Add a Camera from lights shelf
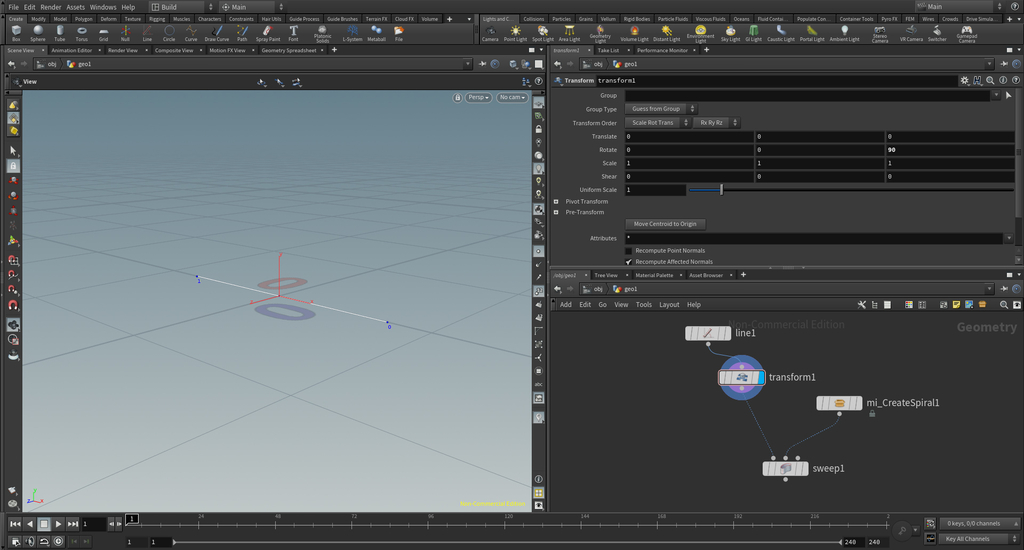This screenshot has height=550, width=1024. pyautogui.click(x=490, y=33)
